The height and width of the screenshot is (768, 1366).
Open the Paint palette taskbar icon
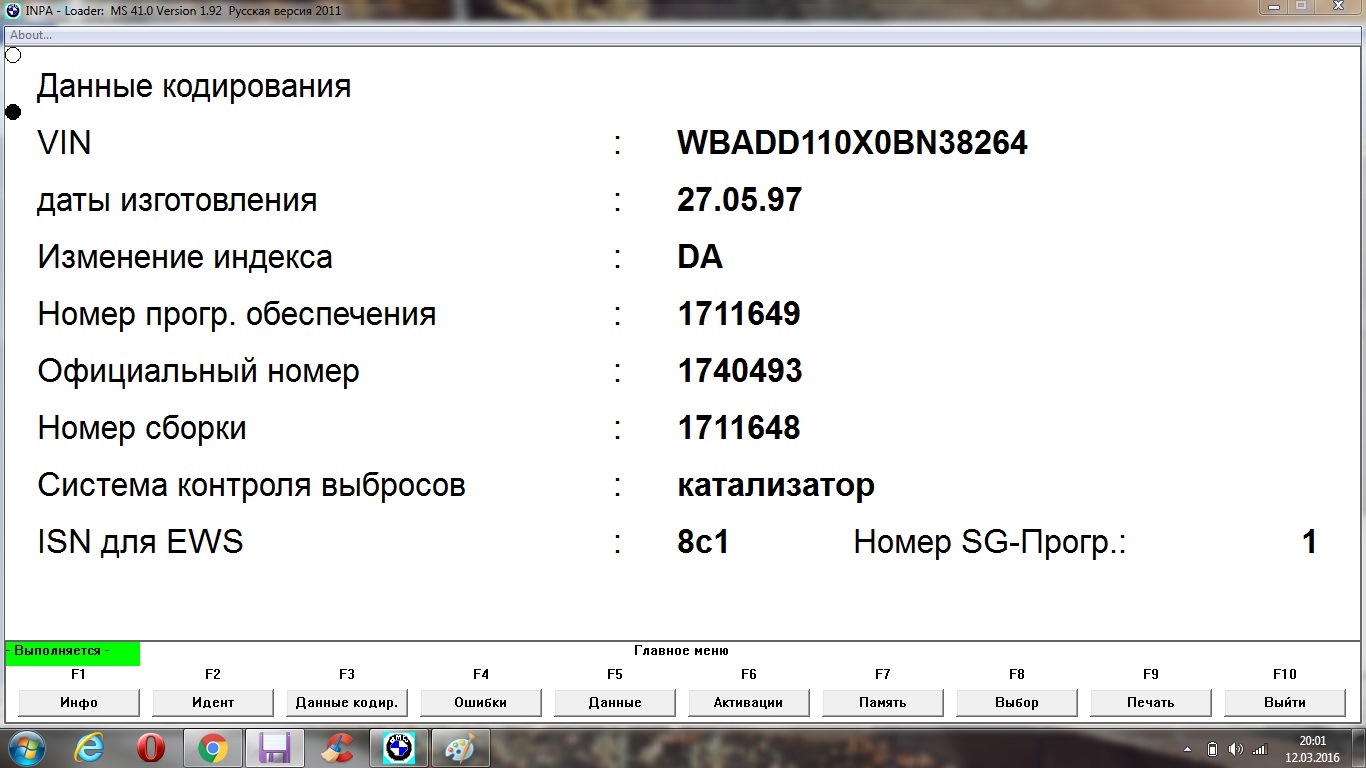pyautogui.click(x=460, y=748)
